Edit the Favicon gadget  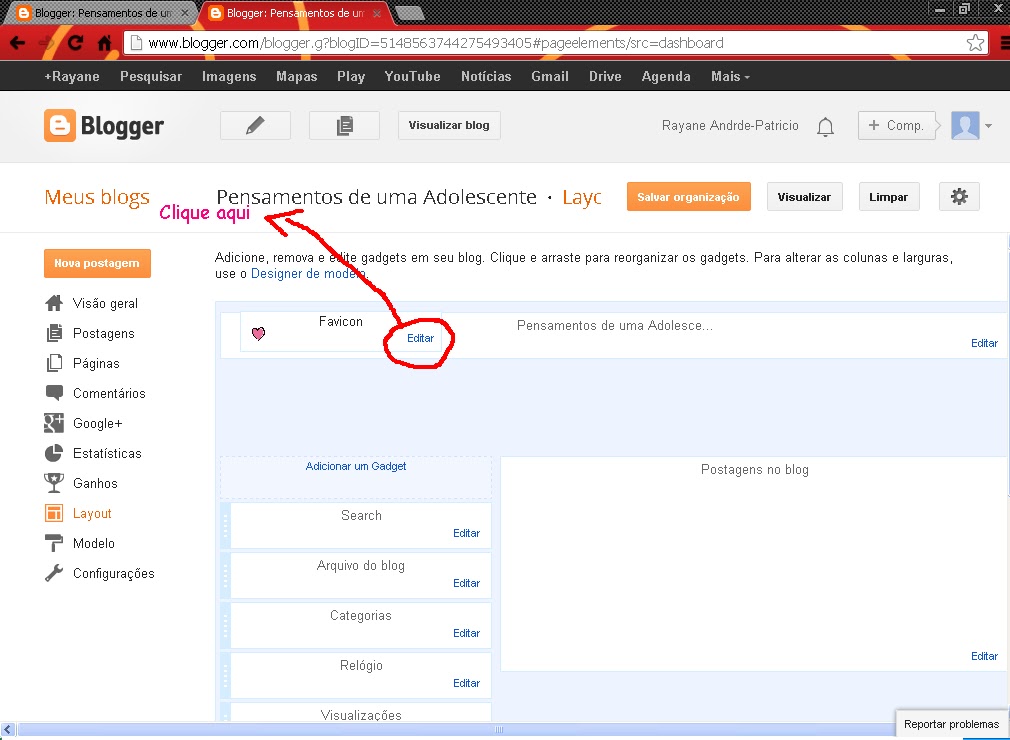pos(421,338)
